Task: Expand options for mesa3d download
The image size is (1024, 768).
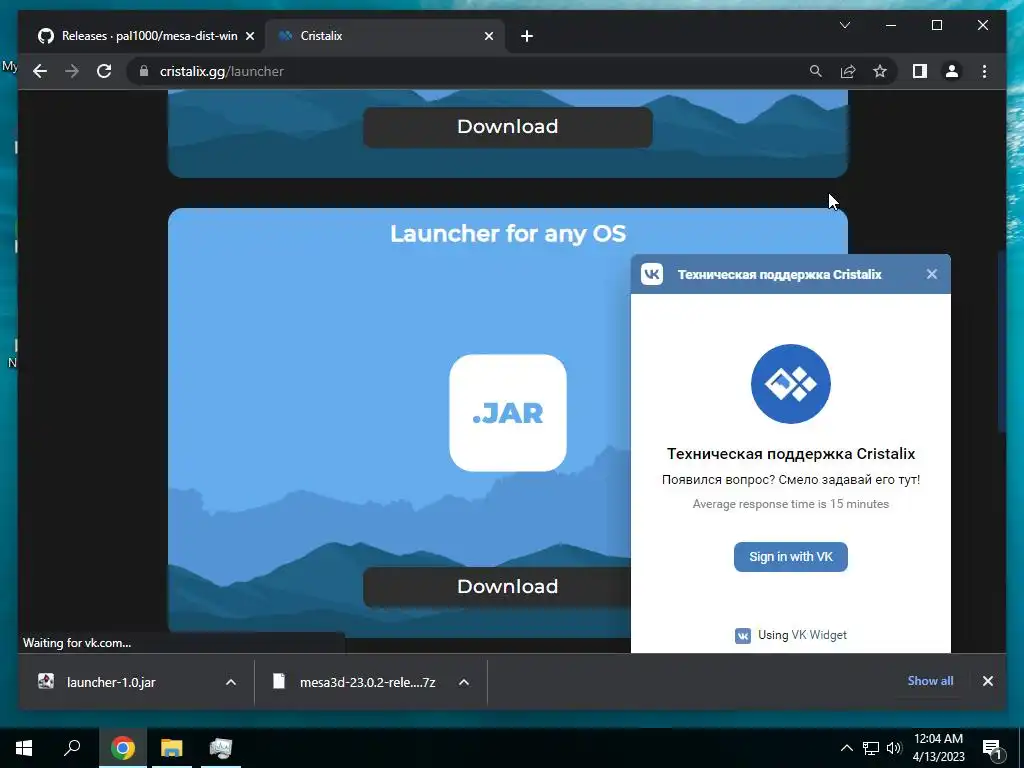Action: (x=464, y=682)
